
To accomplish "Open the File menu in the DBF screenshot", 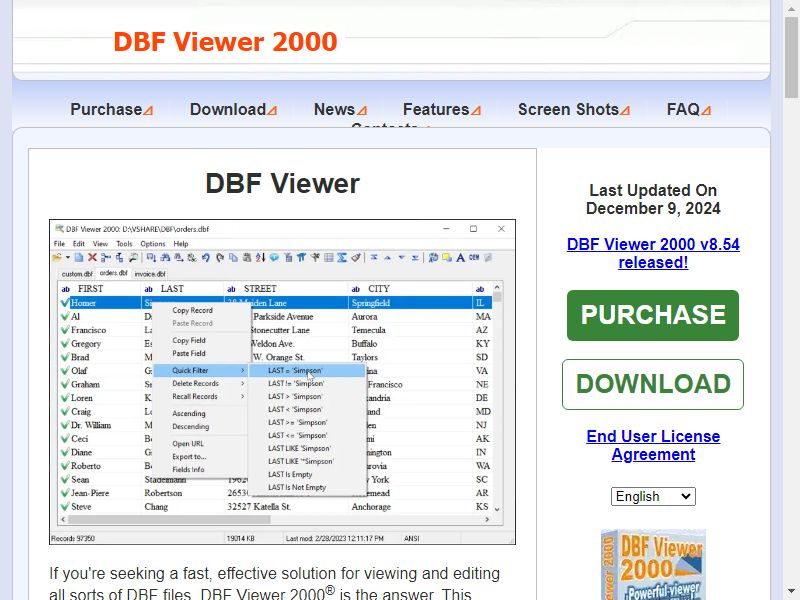I will pos(59,244).
